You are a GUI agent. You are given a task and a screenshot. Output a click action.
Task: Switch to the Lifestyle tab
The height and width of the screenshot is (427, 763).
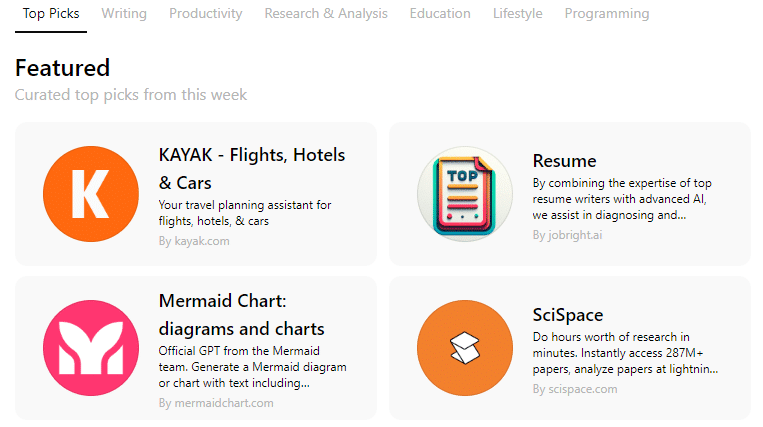[x=518, y=14]
